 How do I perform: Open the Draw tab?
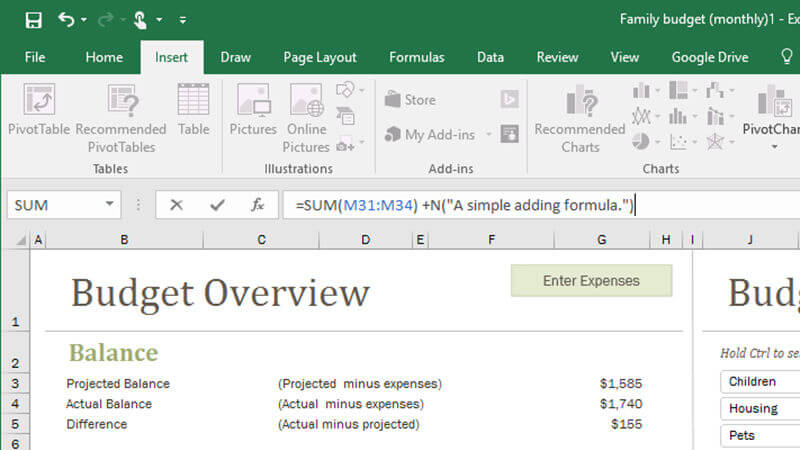point(235,57)
